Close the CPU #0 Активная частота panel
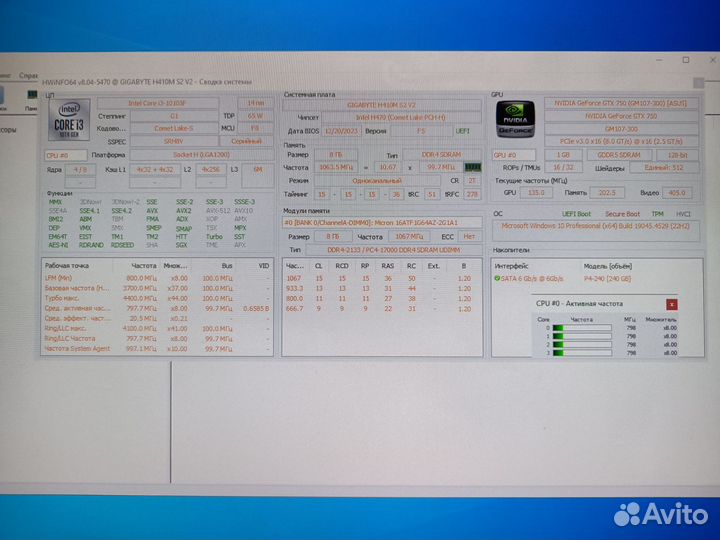The width and height of the screenshot is (720, 540). (671, 304)
